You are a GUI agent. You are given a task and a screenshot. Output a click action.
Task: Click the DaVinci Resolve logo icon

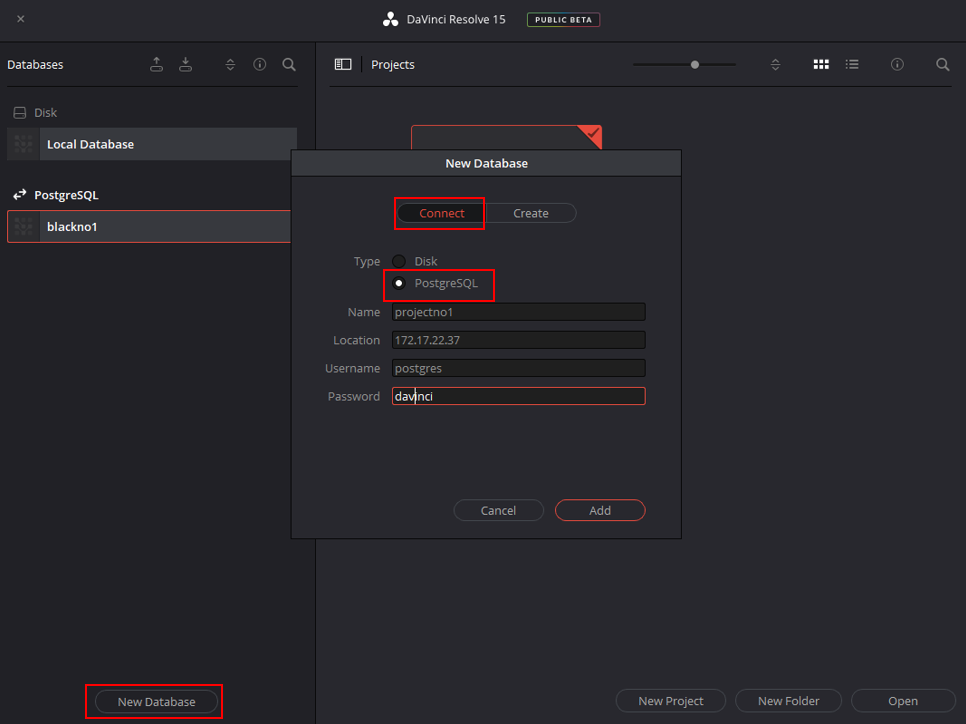click(391, 19)
